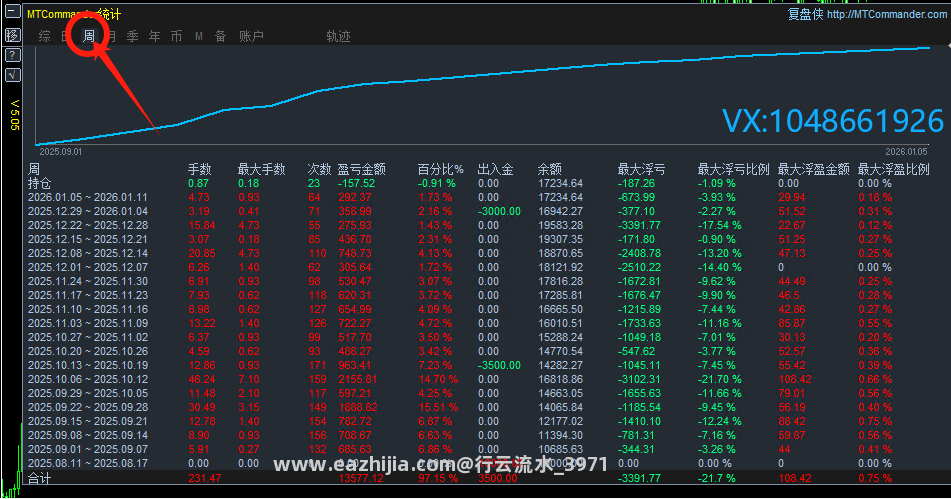
Task: Switch to the 季 quarterly tab
Action: click(132, 36)
